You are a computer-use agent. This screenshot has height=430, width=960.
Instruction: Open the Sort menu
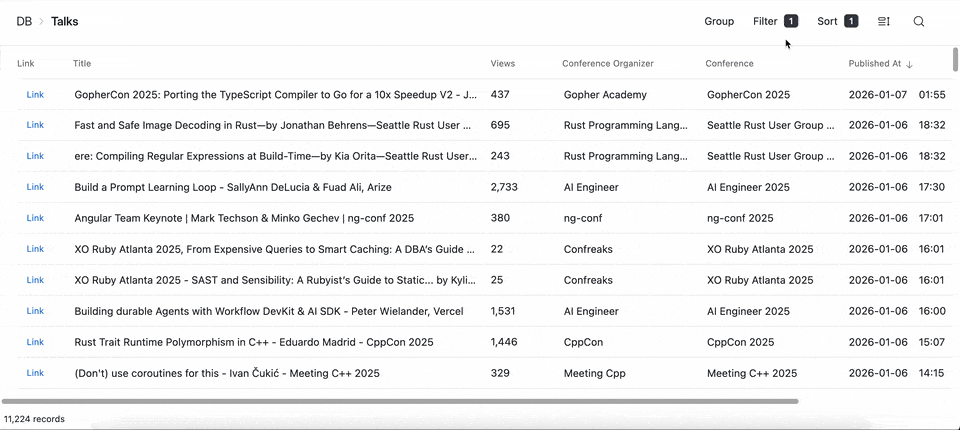coord(838,21)
